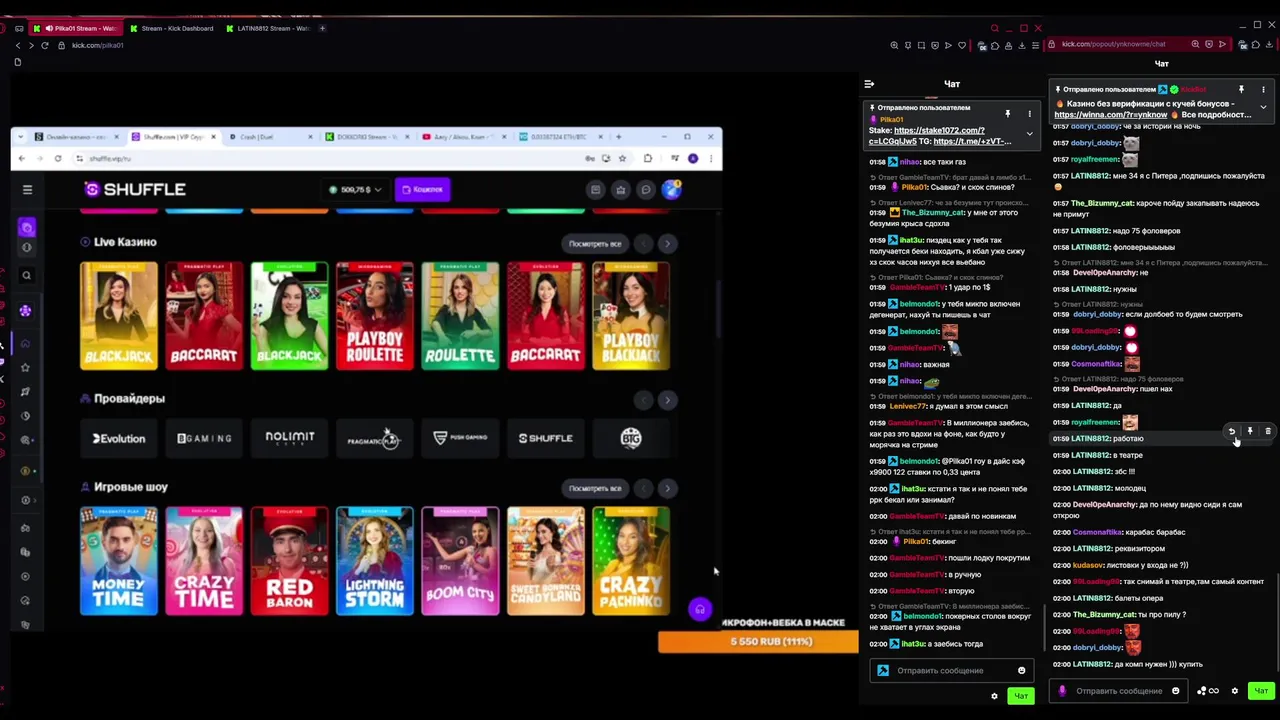Screen dimensions: 1280x720
Task: Open right chat settings gear
Action: pos(1234,691)
